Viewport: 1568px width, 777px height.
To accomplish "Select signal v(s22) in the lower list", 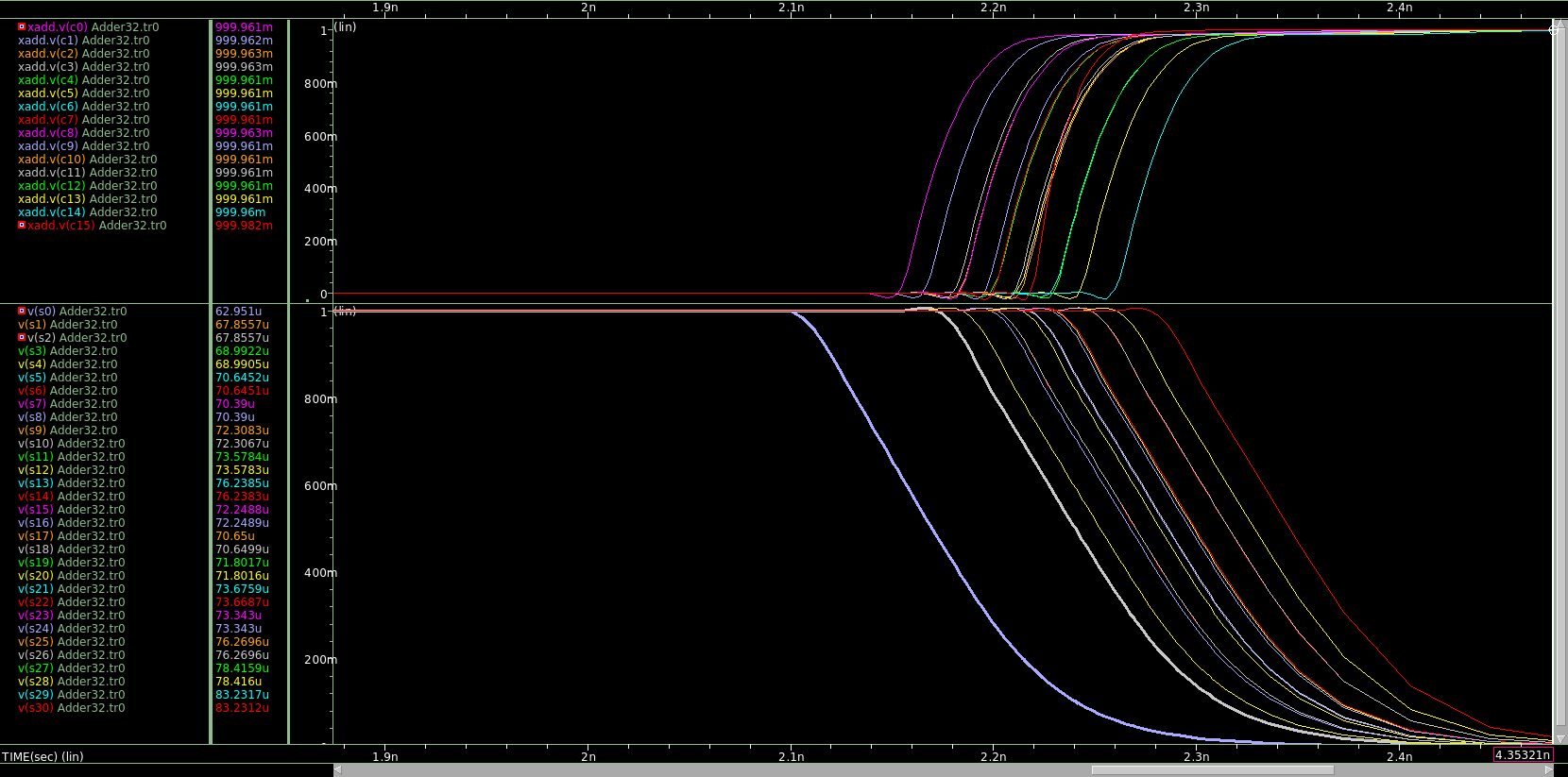I will (x=71, y=602).
